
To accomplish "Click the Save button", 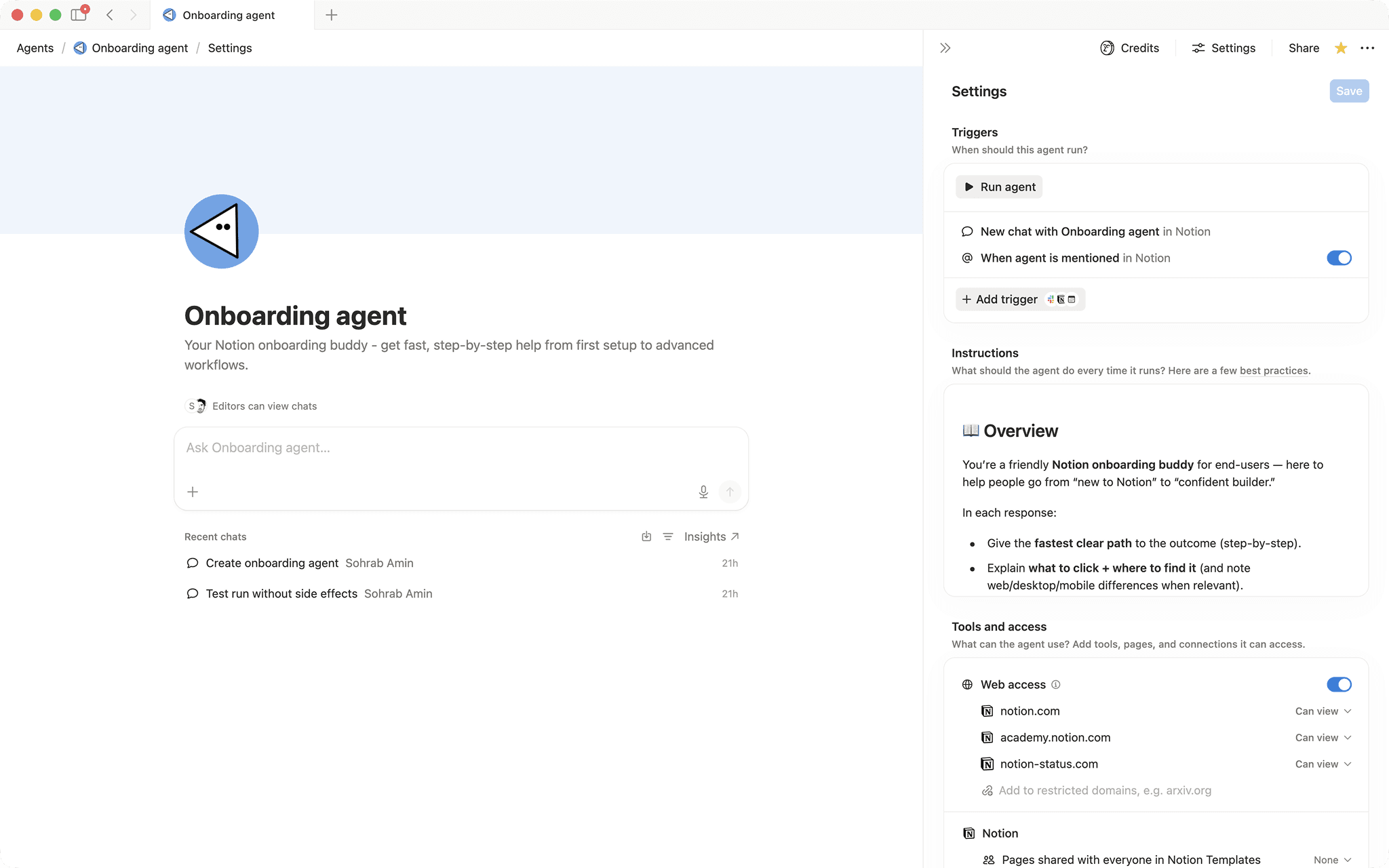I will (1349, 91).
